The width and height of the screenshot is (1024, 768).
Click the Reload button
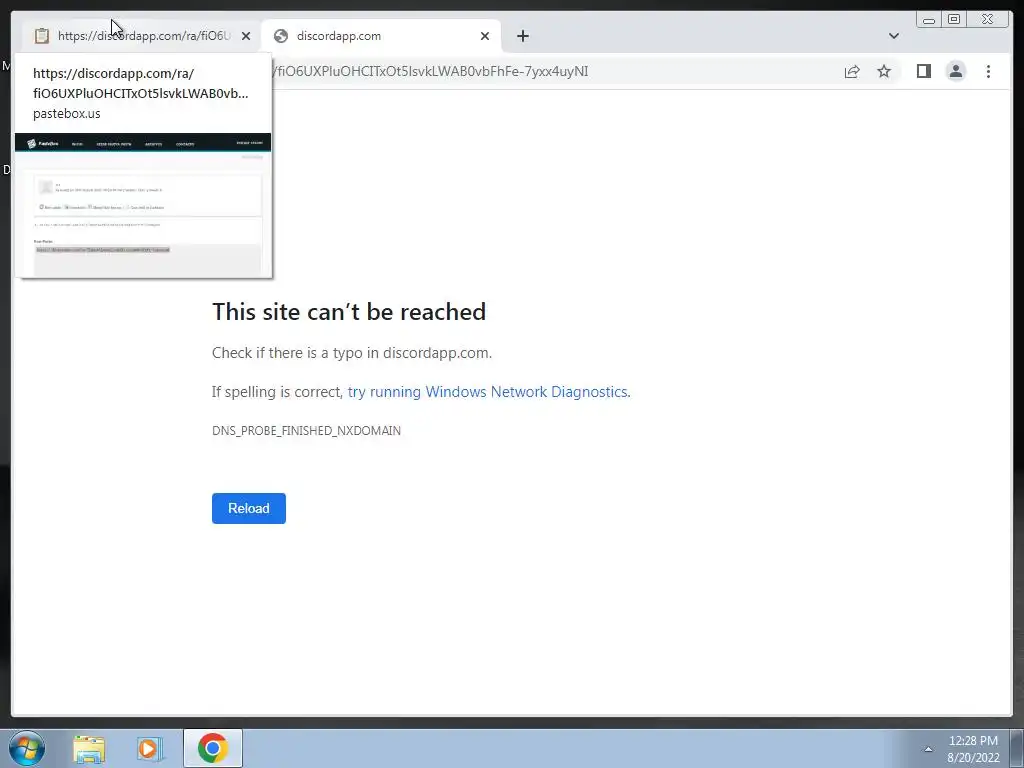click(249, 508)
